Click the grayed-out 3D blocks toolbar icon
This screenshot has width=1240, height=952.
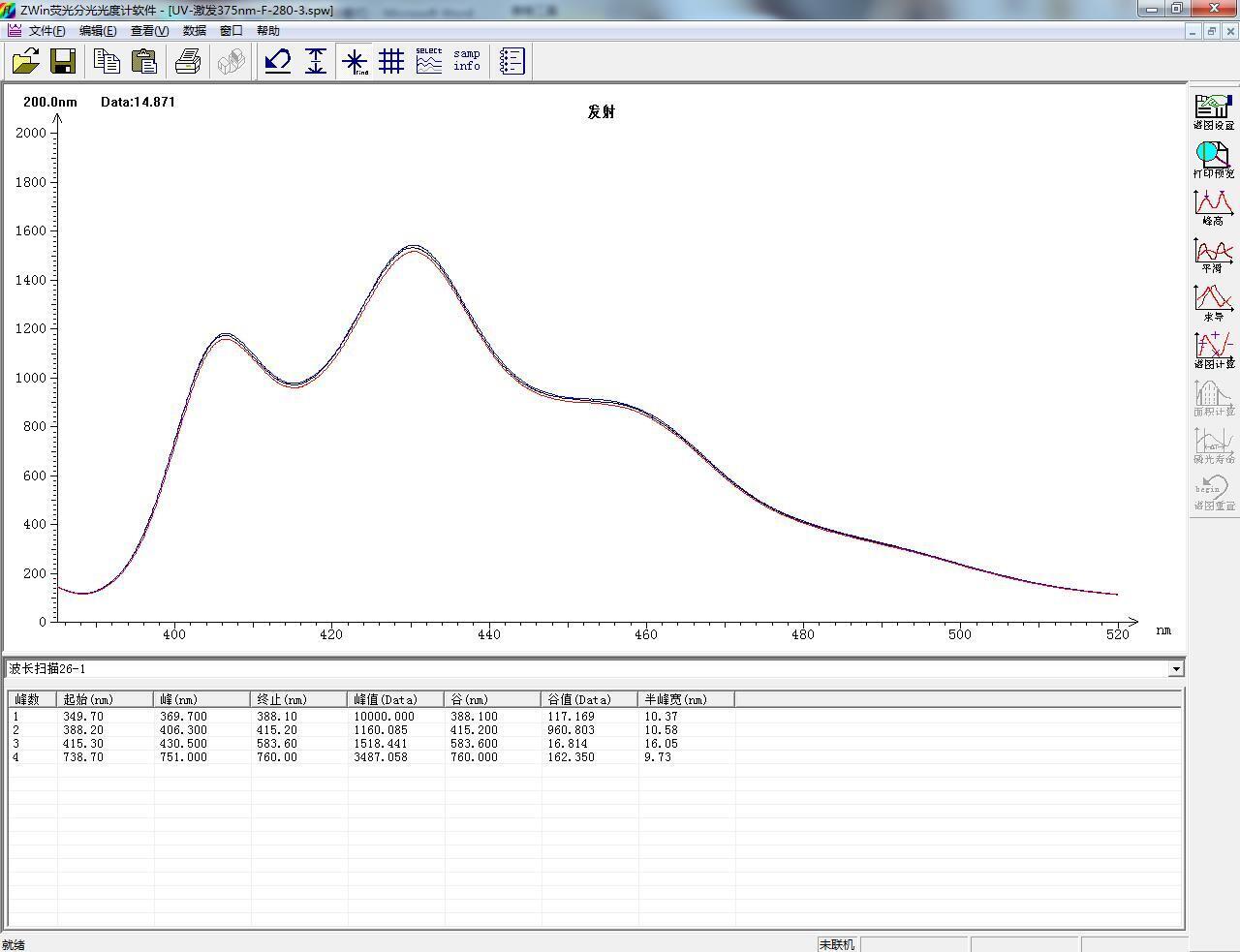tap(231, 62)
